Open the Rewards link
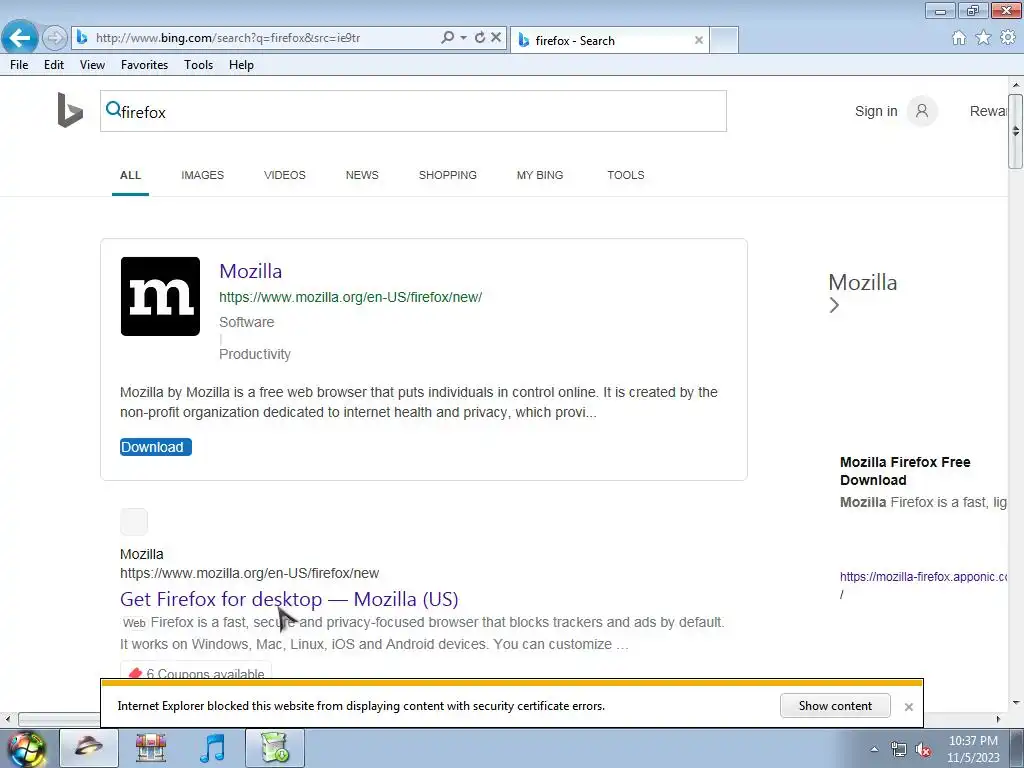The height and width of the screenshot is (768, 1024). click(x=989, y=111)
